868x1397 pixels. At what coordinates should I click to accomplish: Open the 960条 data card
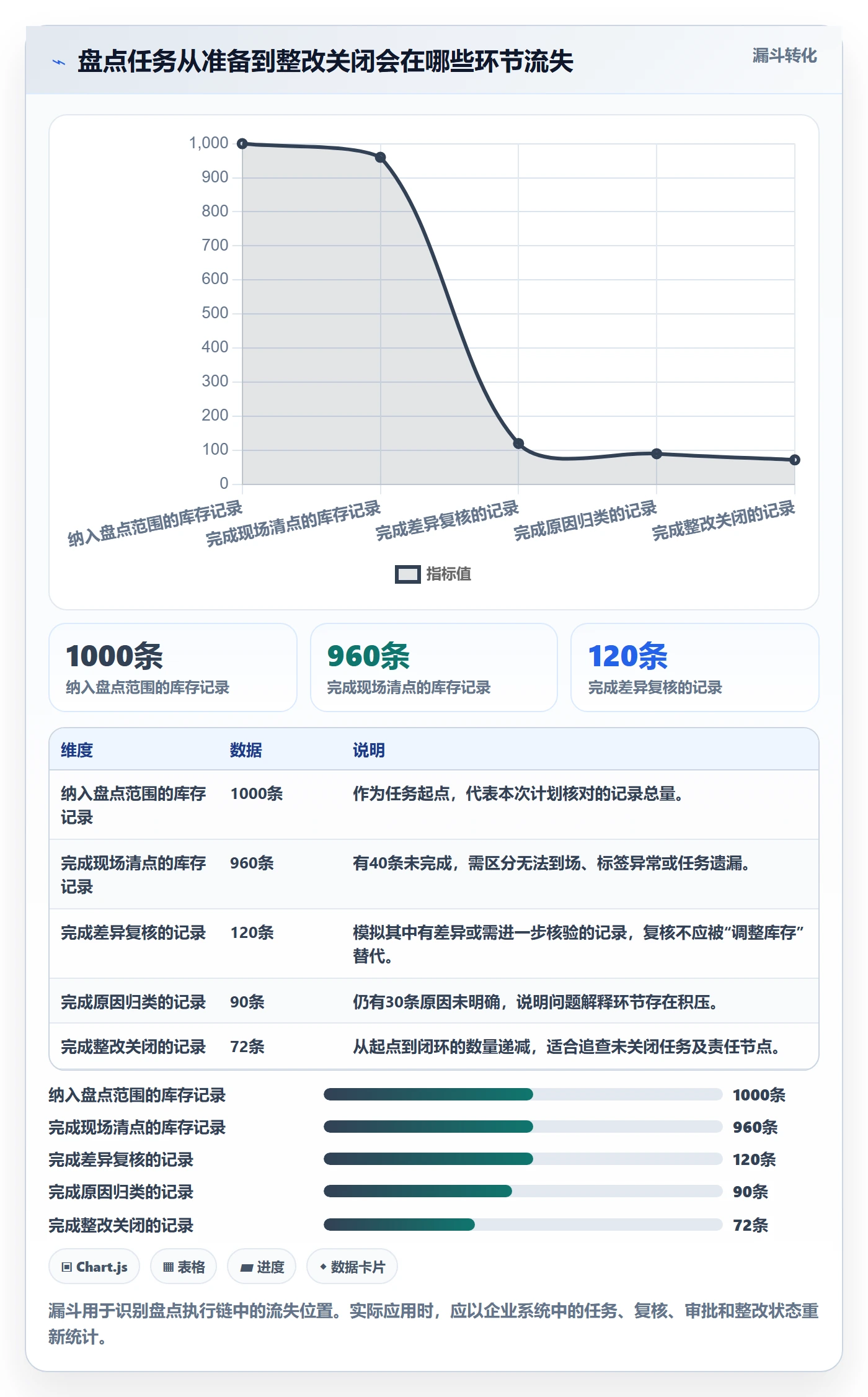(x=434, y=667)
